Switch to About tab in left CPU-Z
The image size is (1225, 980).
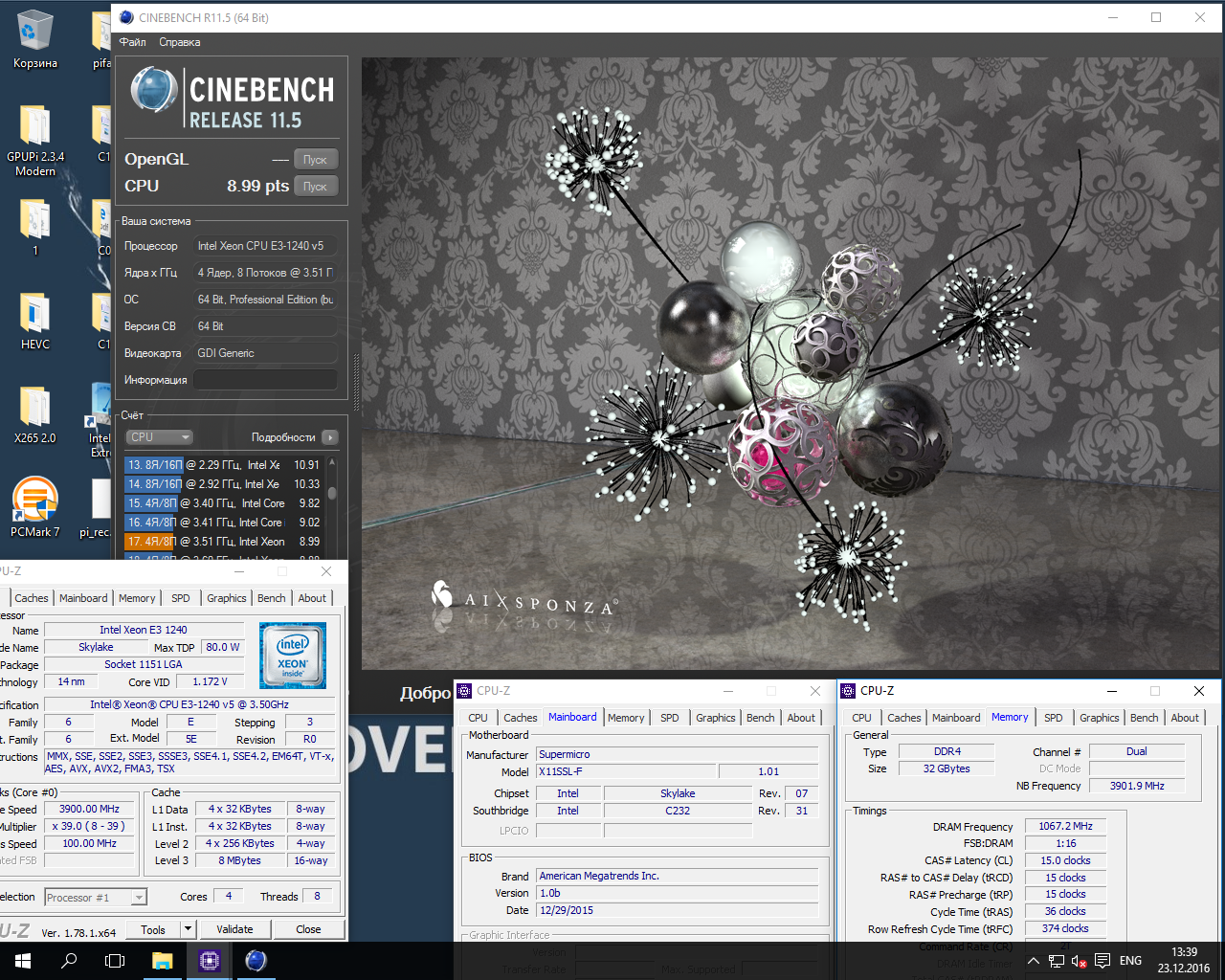pos(312,598)
